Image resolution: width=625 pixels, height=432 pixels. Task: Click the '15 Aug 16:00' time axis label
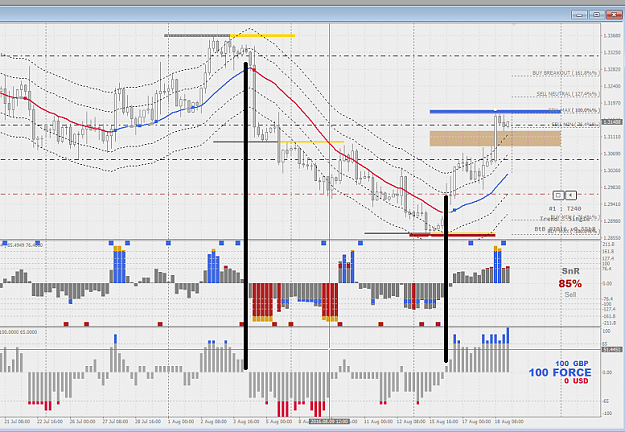tap(443, 421)
